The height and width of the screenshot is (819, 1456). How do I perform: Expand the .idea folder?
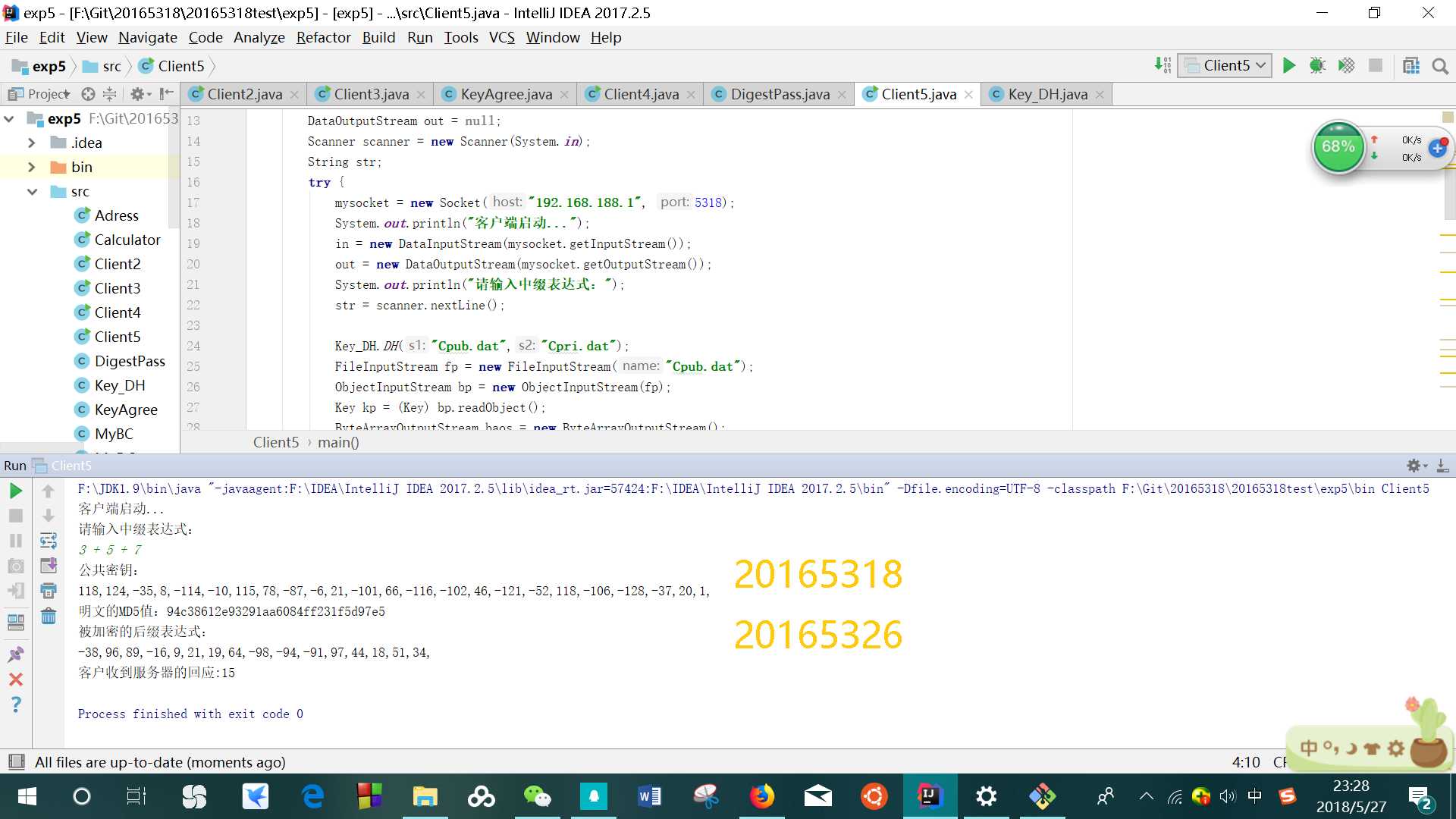[x=31, y=143]
